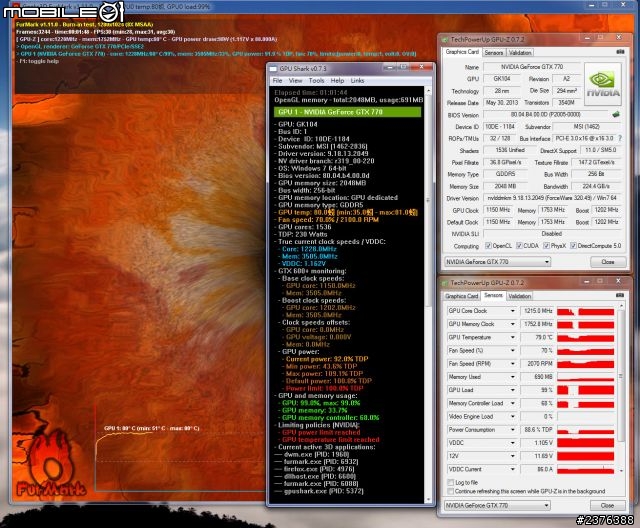This screenshot has height=528, width=640.
Task: Click 'furmark.exe [PID: 6932]' entry
Action: click(321, 462)
